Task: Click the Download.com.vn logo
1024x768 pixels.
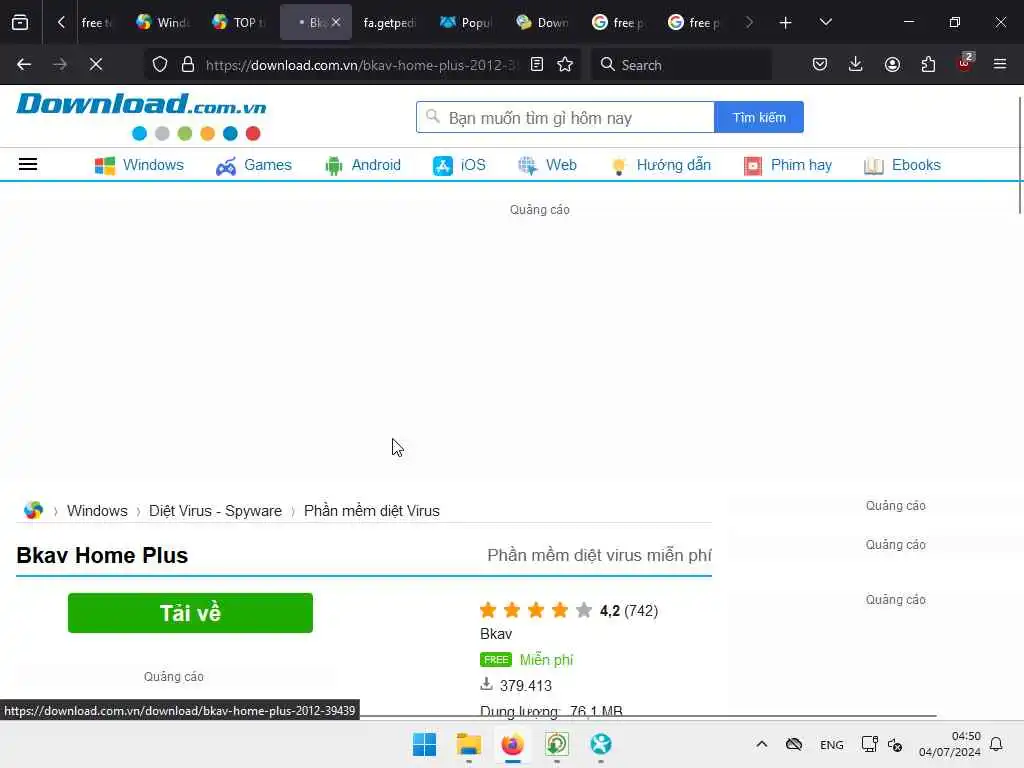Action: (x=141, y=116)
